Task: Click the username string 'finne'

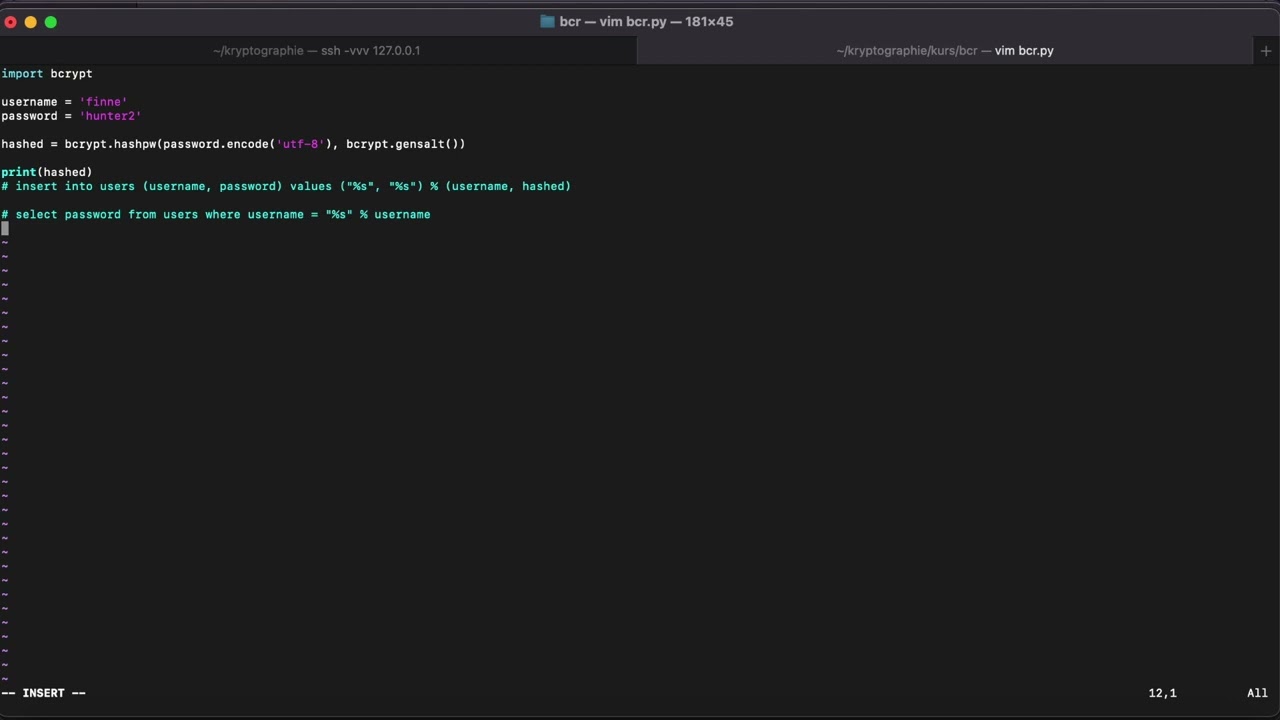Action: (x=103, y=101)
